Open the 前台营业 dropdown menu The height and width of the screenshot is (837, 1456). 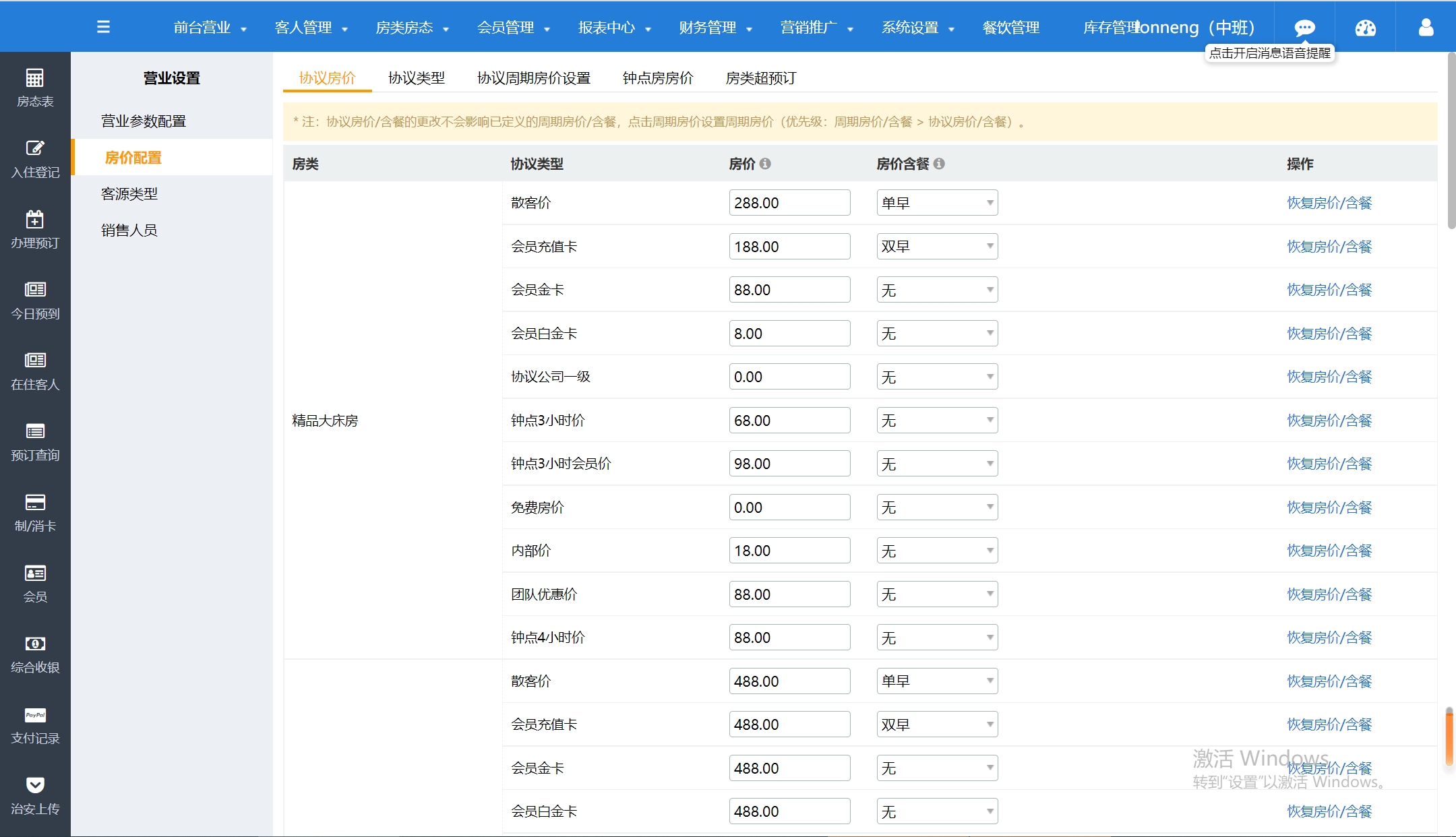click(210, 28)
